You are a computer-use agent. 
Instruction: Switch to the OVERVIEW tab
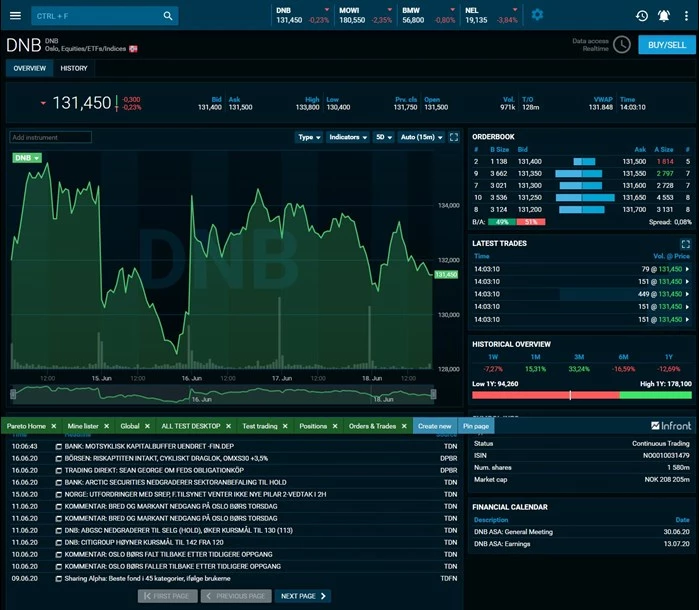click(x=29, y=68)
